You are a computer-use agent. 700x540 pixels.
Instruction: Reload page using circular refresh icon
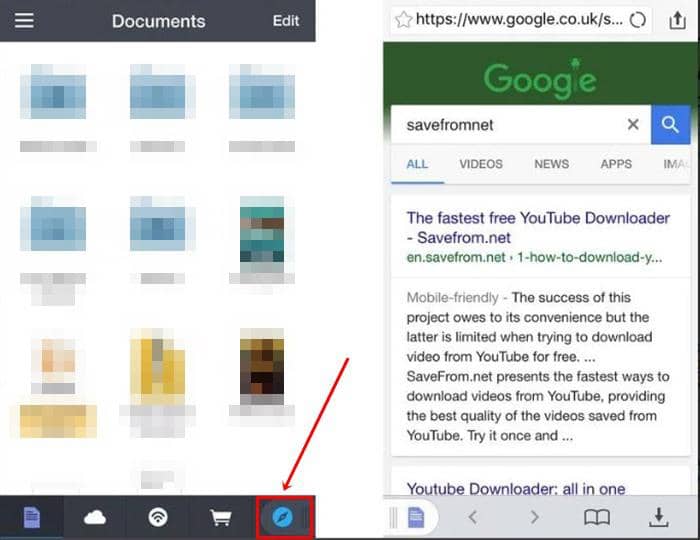click(x=638, y=20)
